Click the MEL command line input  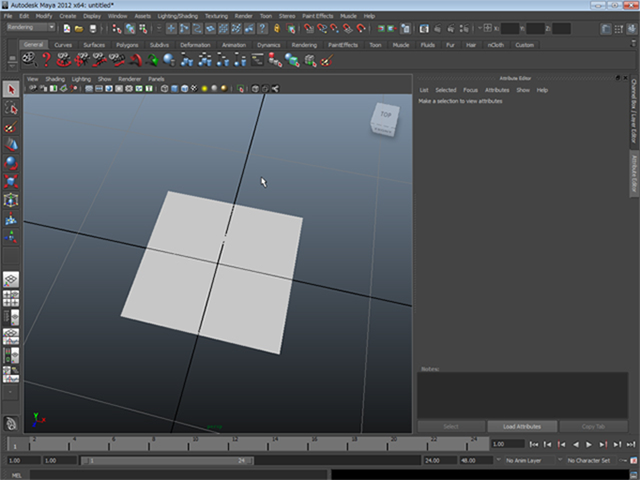coord(178,475)
